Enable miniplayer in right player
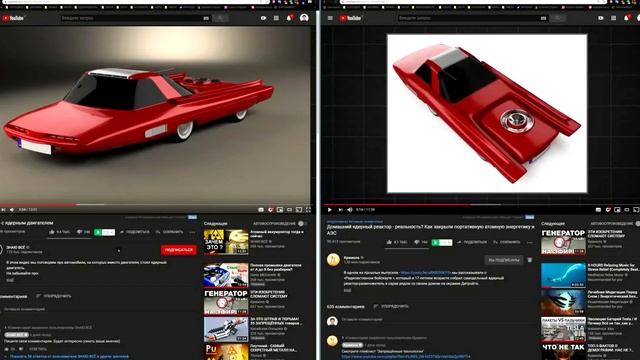 point(617,210)
